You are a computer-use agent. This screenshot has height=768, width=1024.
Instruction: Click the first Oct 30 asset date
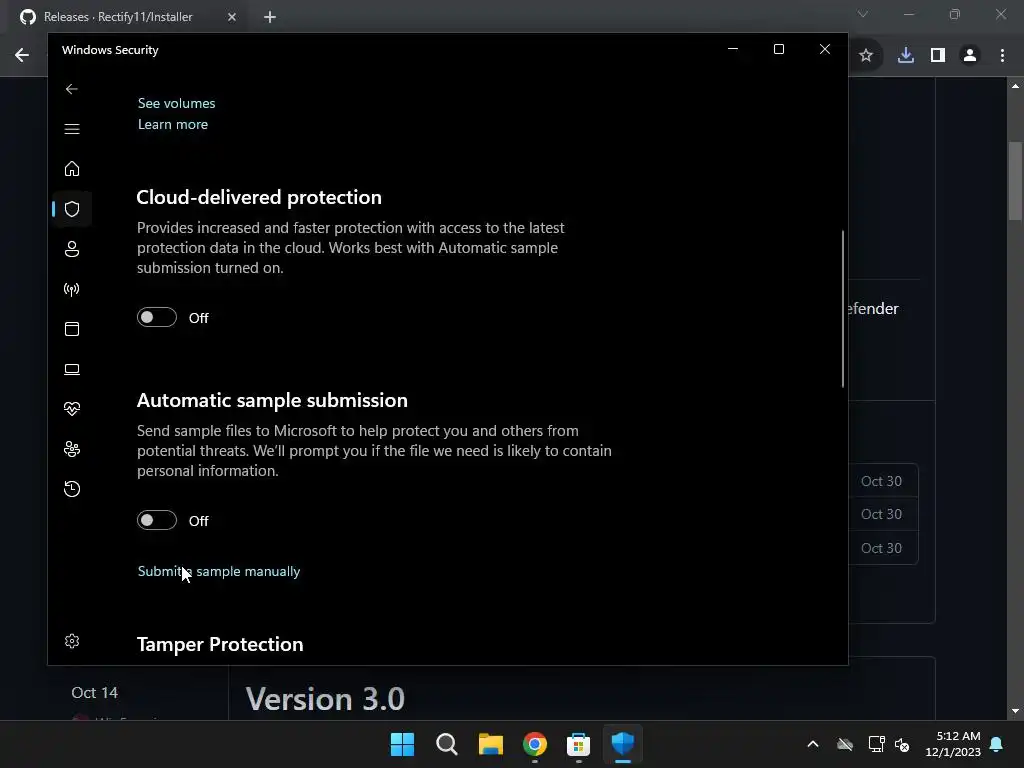click(x=881, y=481)
